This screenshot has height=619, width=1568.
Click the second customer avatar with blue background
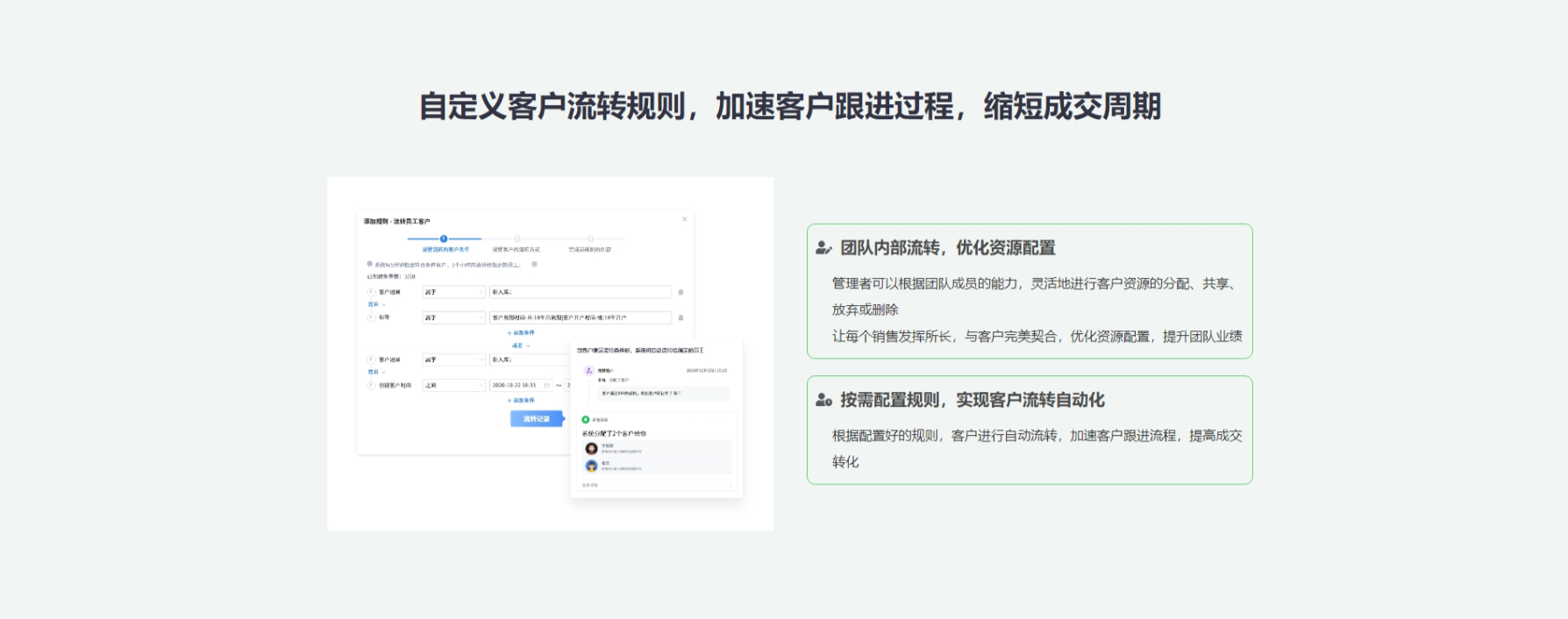(x=591, y=466)
